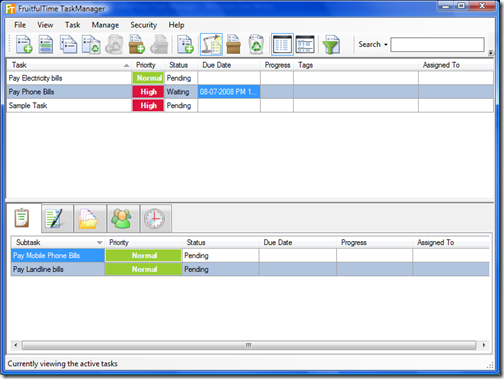The height and width of the screenshot is (379, 504).
Task: Open the Assigned users people tab
Action: 123,219
